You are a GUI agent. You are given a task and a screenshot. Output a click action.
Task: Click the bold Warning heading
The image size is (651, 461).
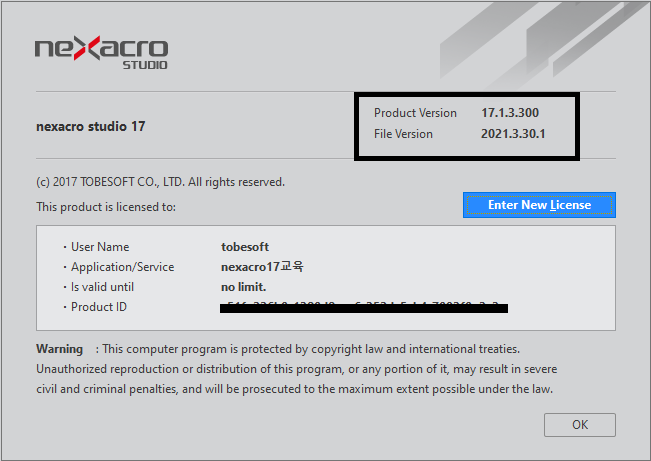click(x=60, y=349)
